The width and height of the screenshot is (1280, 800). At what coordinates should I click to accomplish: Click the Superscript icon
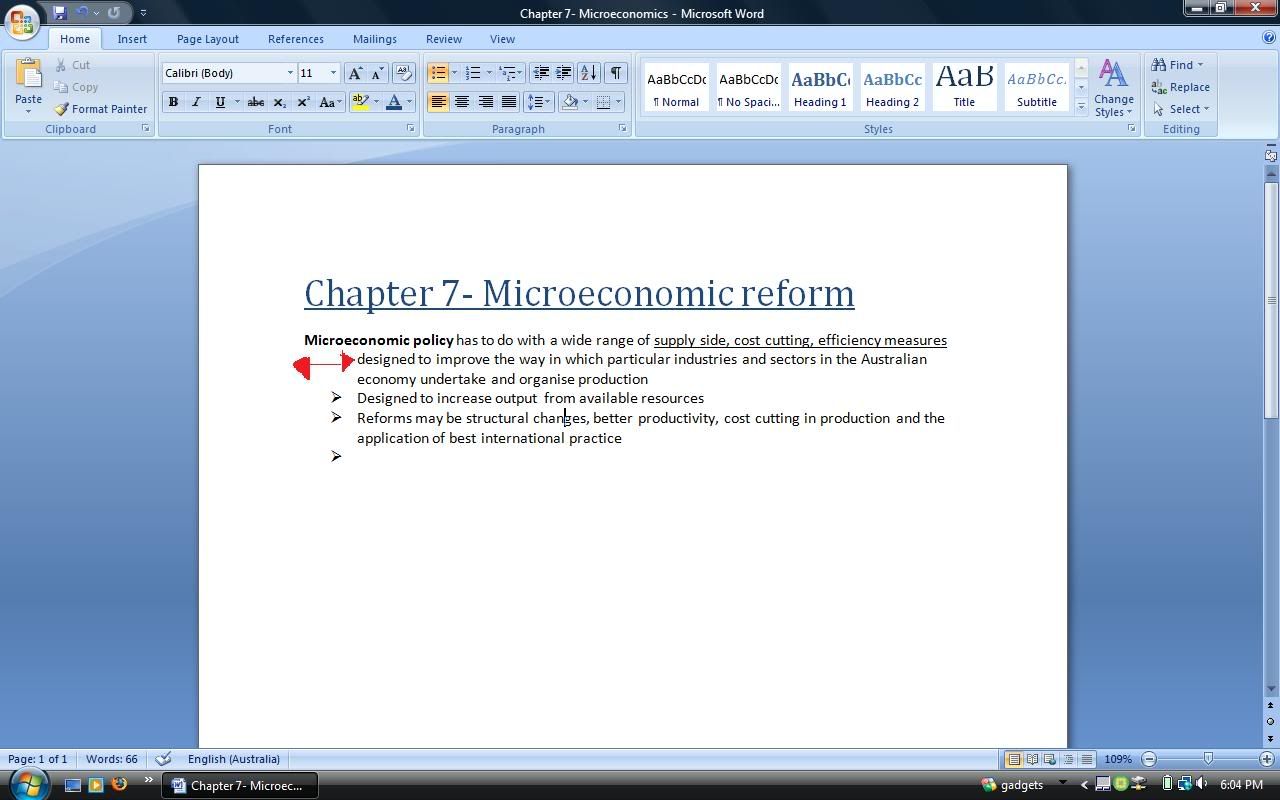click(x=303, y=102)
